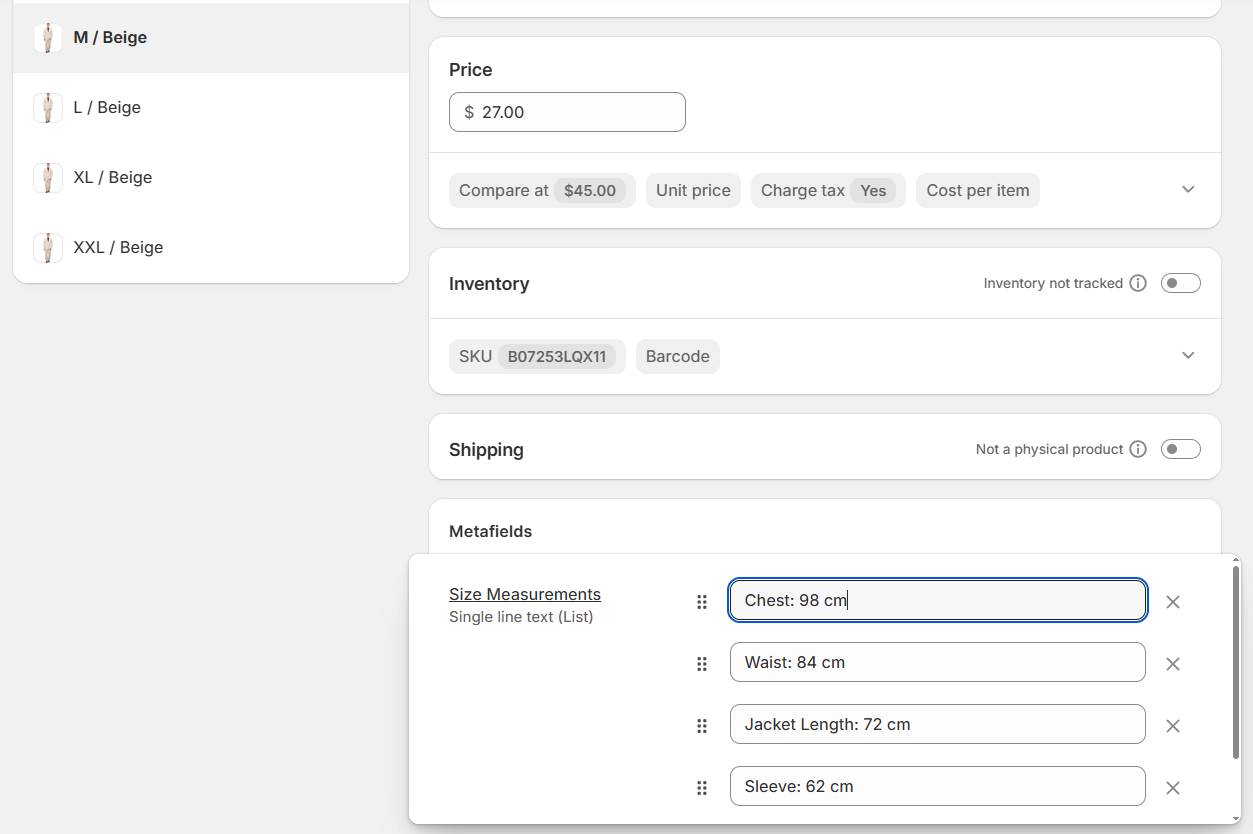Click the info icon next to Not a physical product
The height and width of the screenshot is (834, 1253).
pos(1138,449)
